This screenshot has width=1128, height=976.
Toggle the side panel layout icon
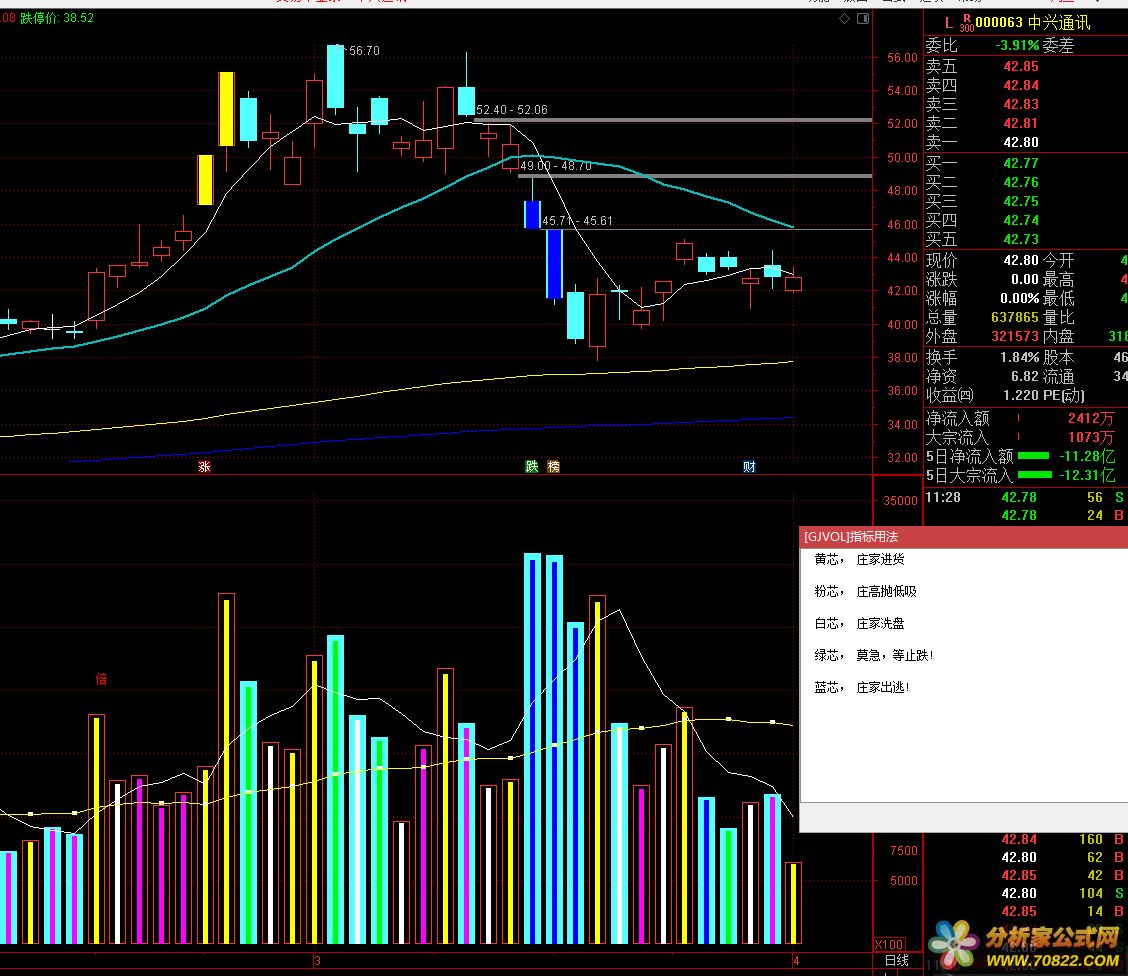(861, 19)
